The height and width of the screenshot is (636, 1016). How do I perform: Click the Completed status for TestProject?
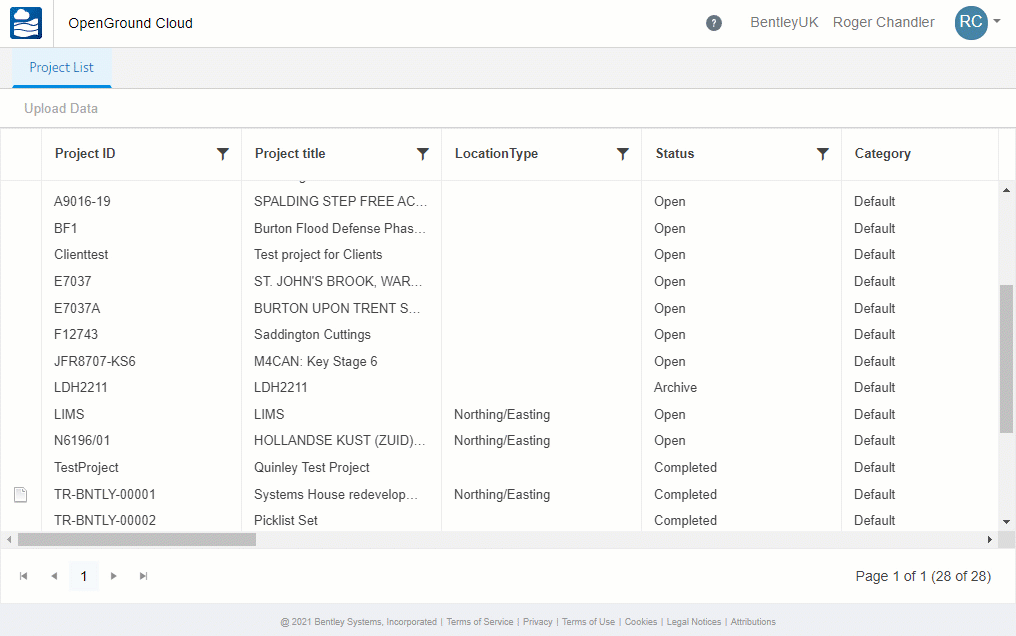tap(686, 468)
